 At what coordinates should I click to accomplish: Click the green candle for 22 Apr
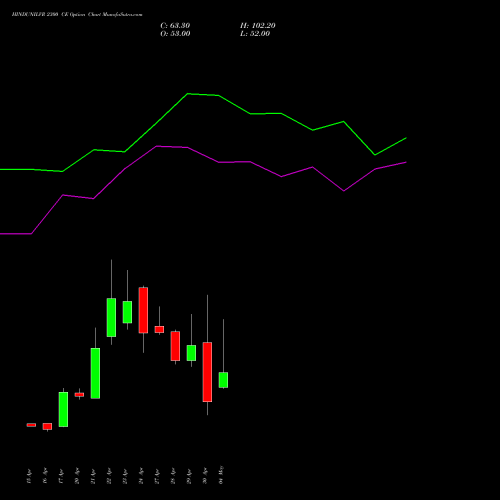[x=111, y=317]
